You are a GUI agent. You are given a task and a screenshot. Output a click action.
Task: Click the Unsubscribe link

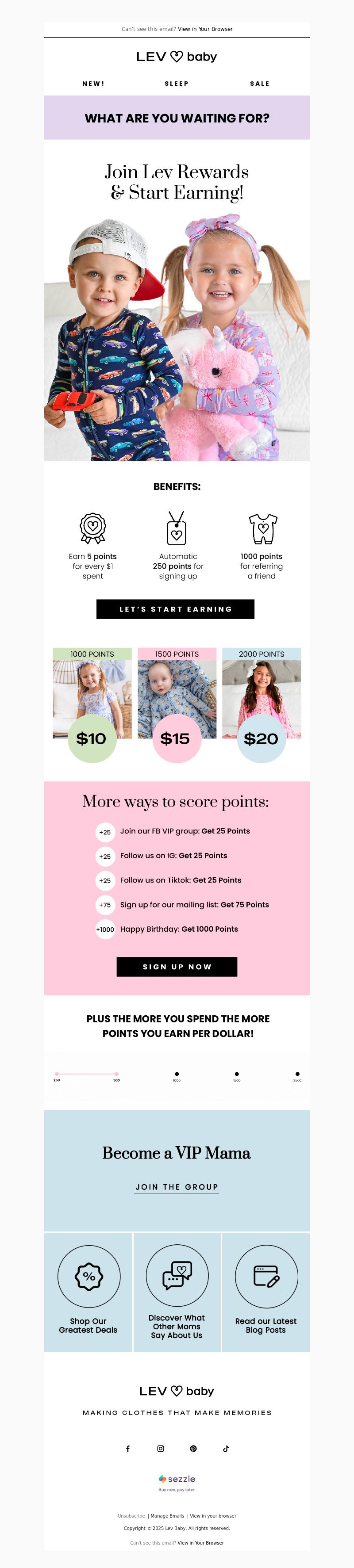coord(131,1516)
